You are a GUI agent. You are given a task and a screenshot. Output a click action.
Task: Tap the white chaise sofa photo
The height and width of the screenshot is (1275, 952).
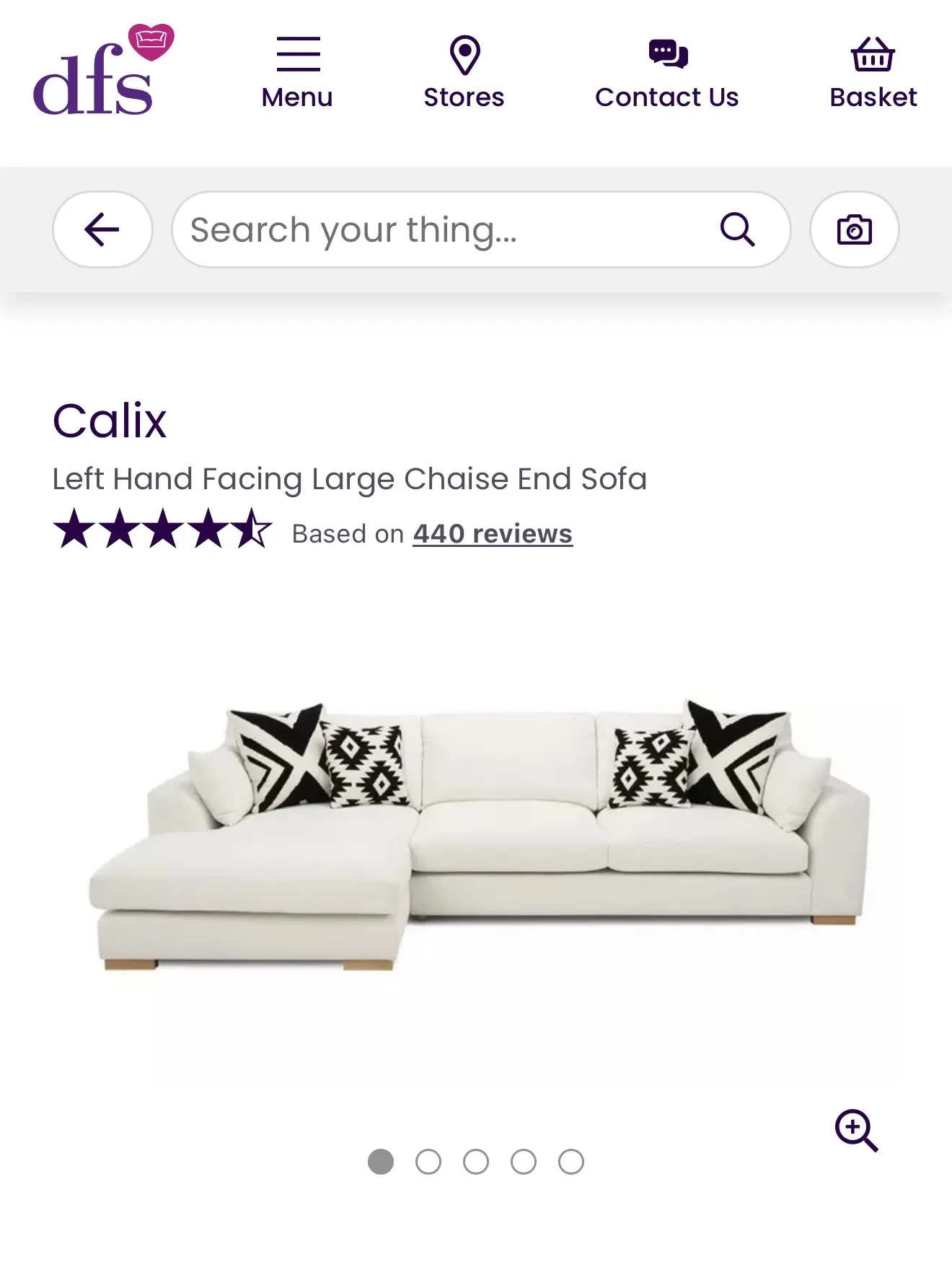click(479, 837)
